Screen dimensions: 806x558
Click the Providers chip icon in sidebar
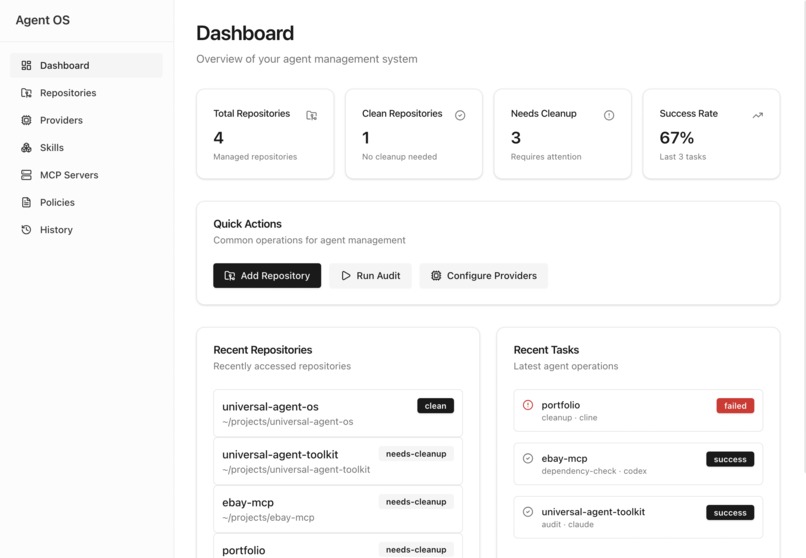[26, 120]
